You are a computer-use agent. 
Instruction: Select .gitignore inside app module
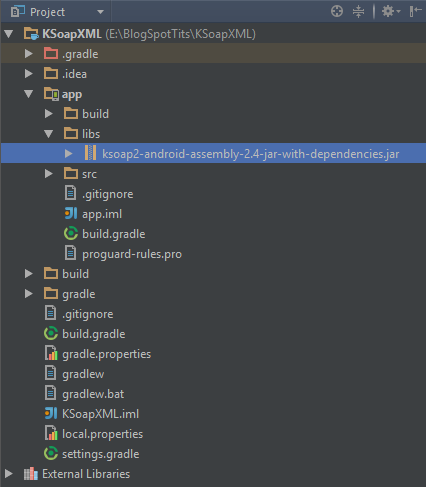pos(107,194)
